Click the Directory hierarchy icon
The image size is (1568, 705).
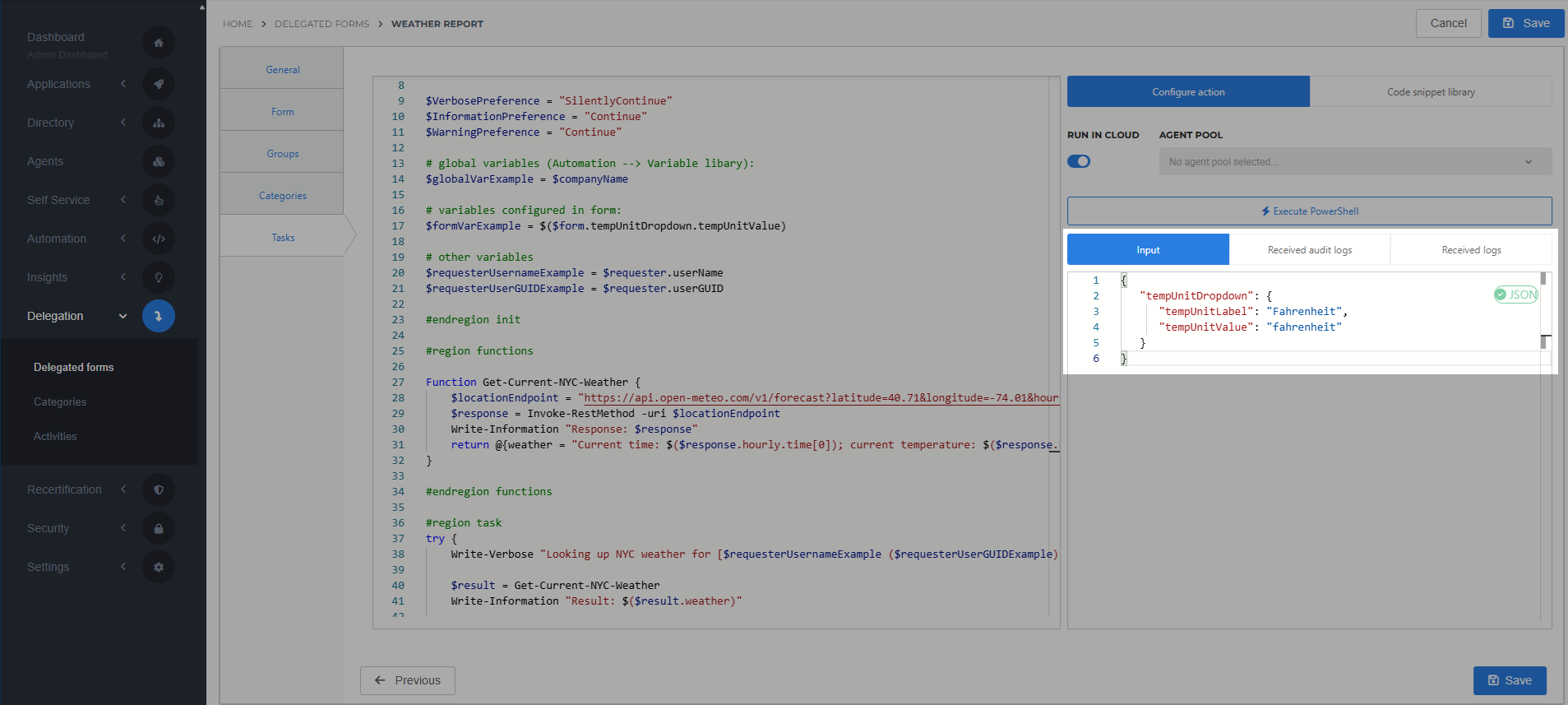[x=159, y=123]
